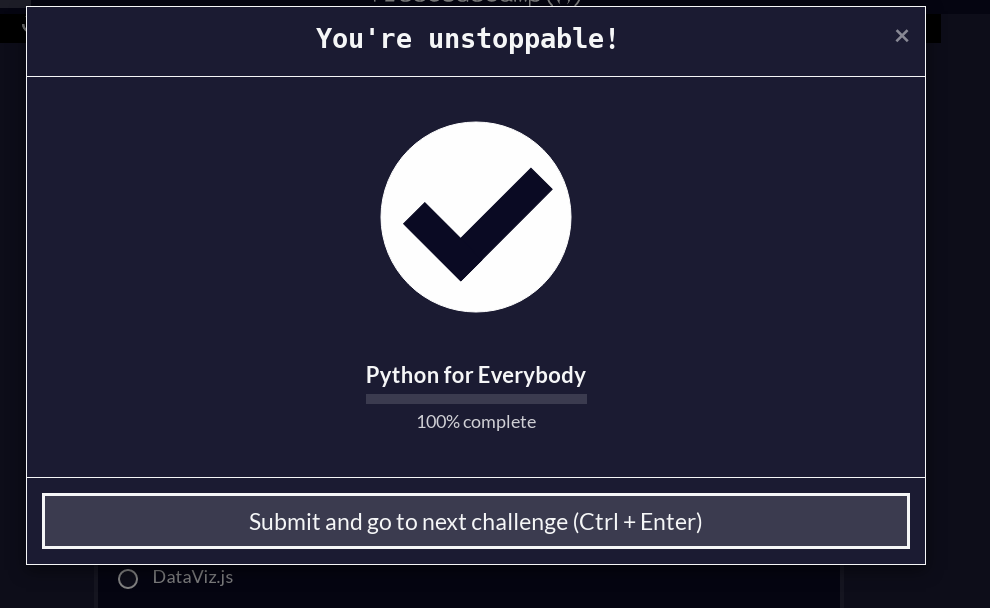Click the course completion progress bar
The width and height of the screenshot is (990, 608).
pos(476,398)
